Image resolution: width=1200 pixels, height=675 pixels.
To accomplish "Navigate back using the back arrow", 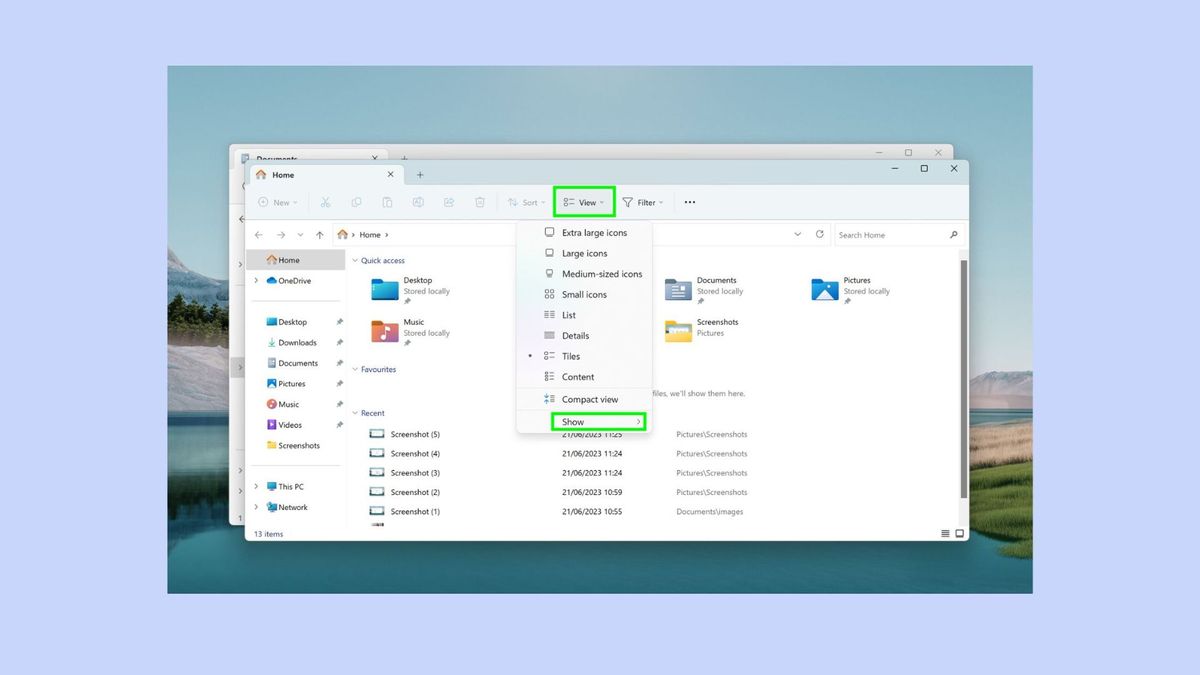I will coord(259,234).
